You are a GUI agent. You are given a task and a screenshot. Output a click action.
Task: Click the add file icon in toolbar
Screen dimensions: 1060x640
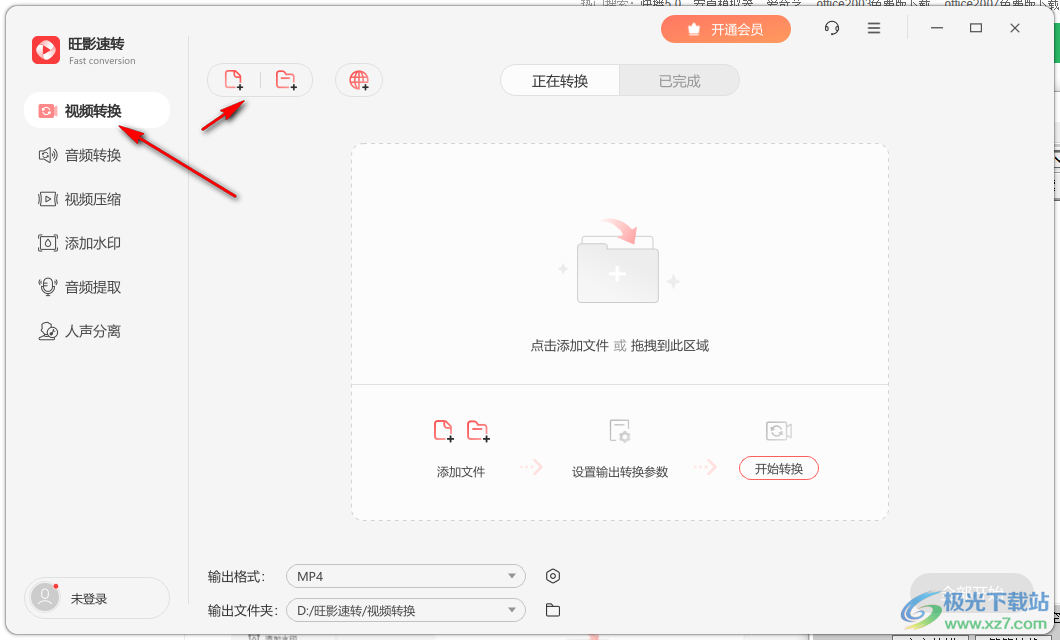click(234, 80)
